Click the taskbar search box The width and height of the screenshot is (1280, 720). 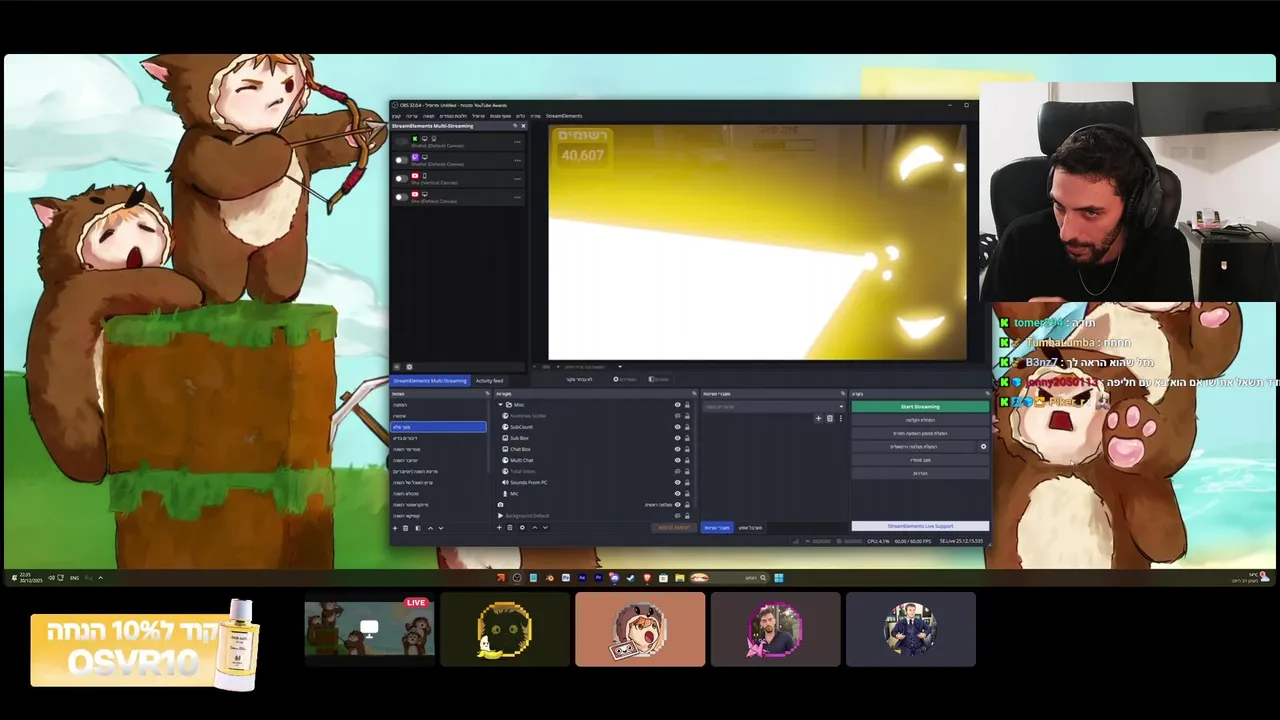click(x=728, y=578)
